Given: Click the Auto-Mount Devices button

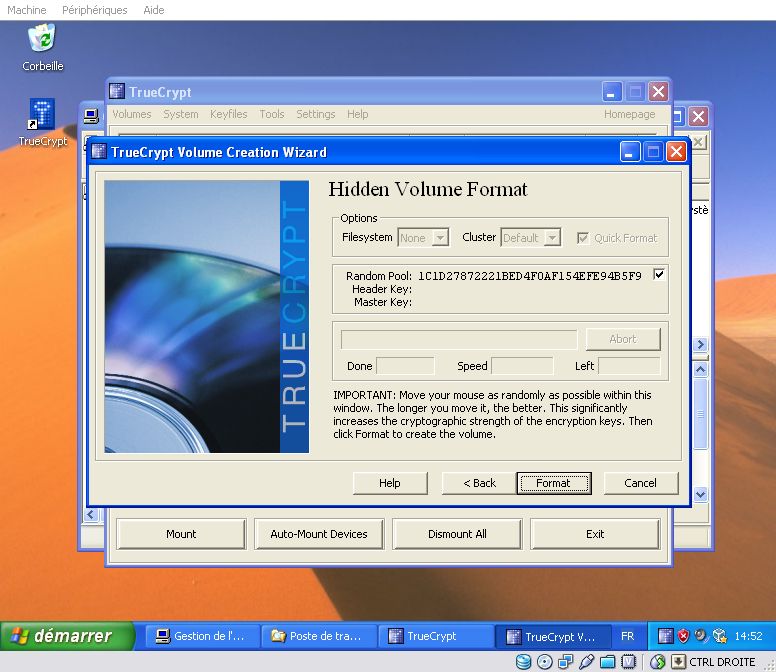Looking at the screenshot, I should 319,534.
